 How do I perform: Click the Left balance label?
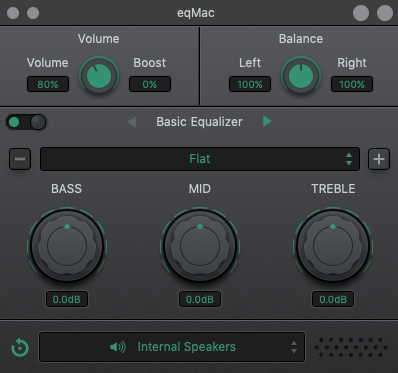click(x=250, y=63)
